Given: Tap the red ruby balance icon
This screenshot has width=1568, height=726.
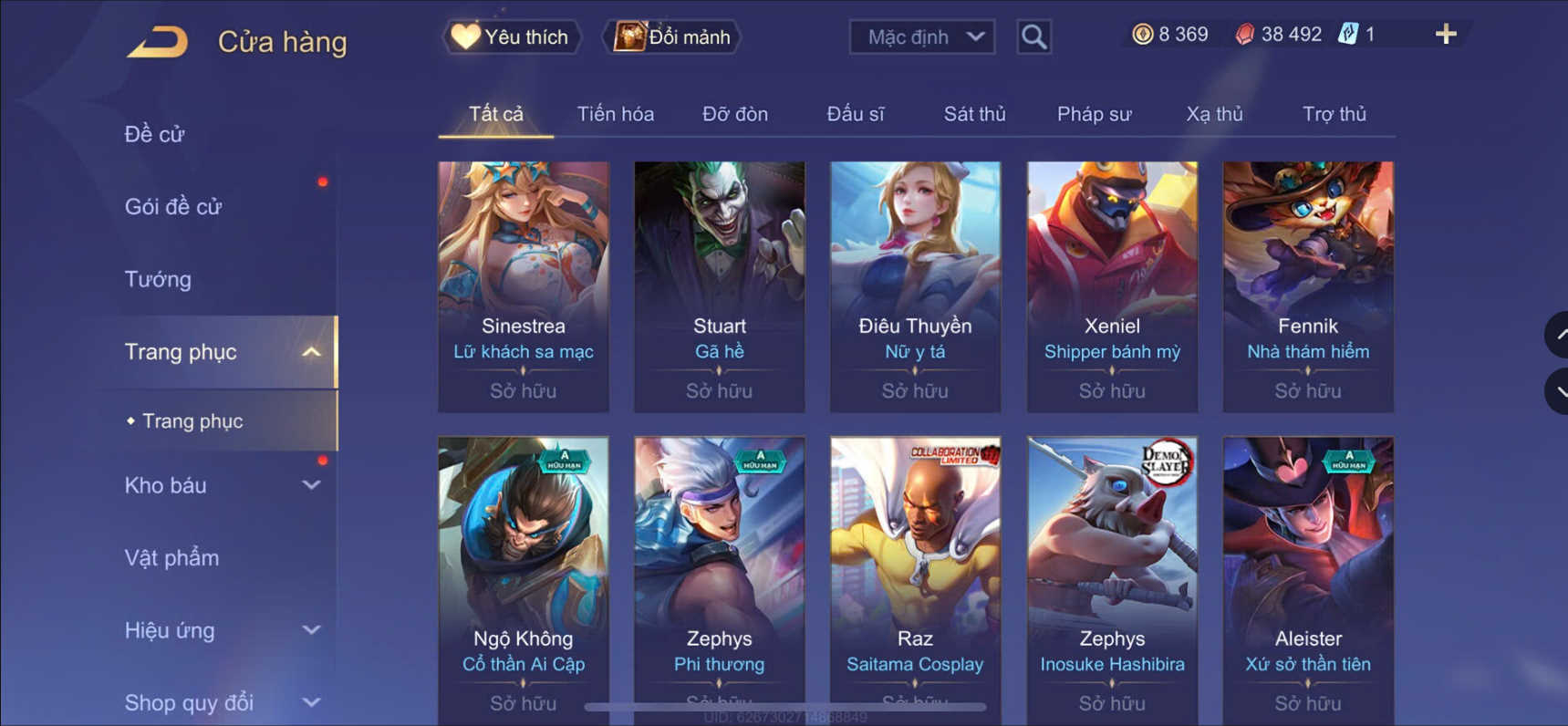Looking at the screenshot, I should [x=1244, y=35].
